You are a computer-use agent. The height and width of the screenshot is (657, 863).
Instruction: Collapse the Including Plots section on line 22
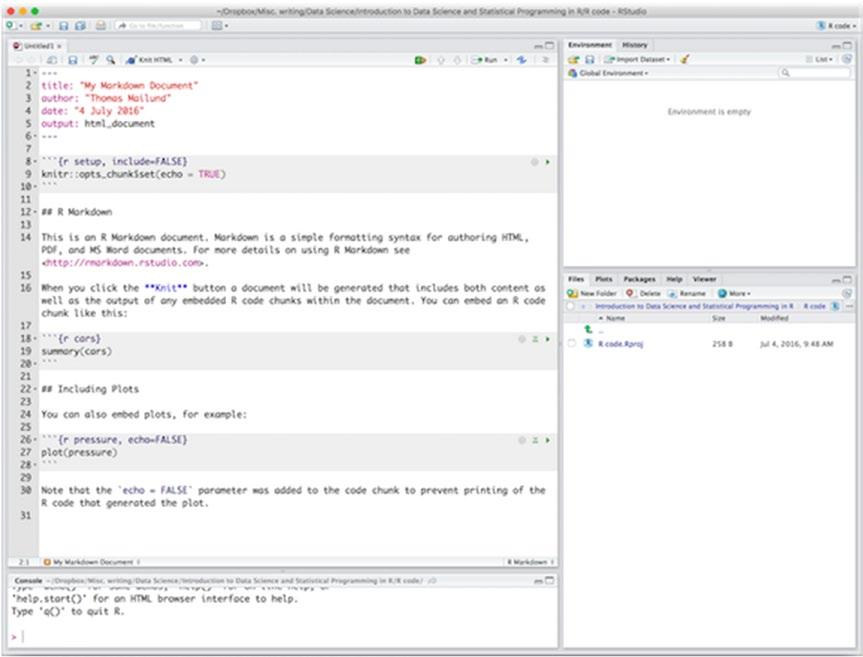pos(36,390)
